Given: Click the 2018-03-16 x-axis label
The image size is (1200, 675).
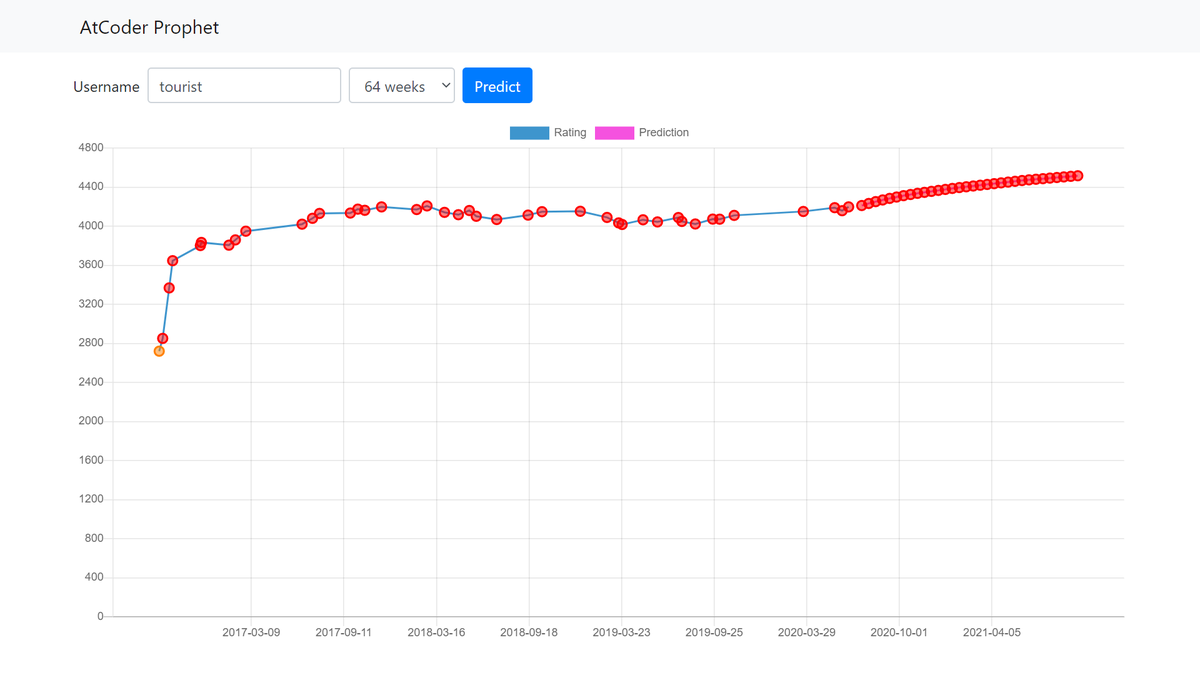Looking at the screenshot, I should (x=436, y=632).
